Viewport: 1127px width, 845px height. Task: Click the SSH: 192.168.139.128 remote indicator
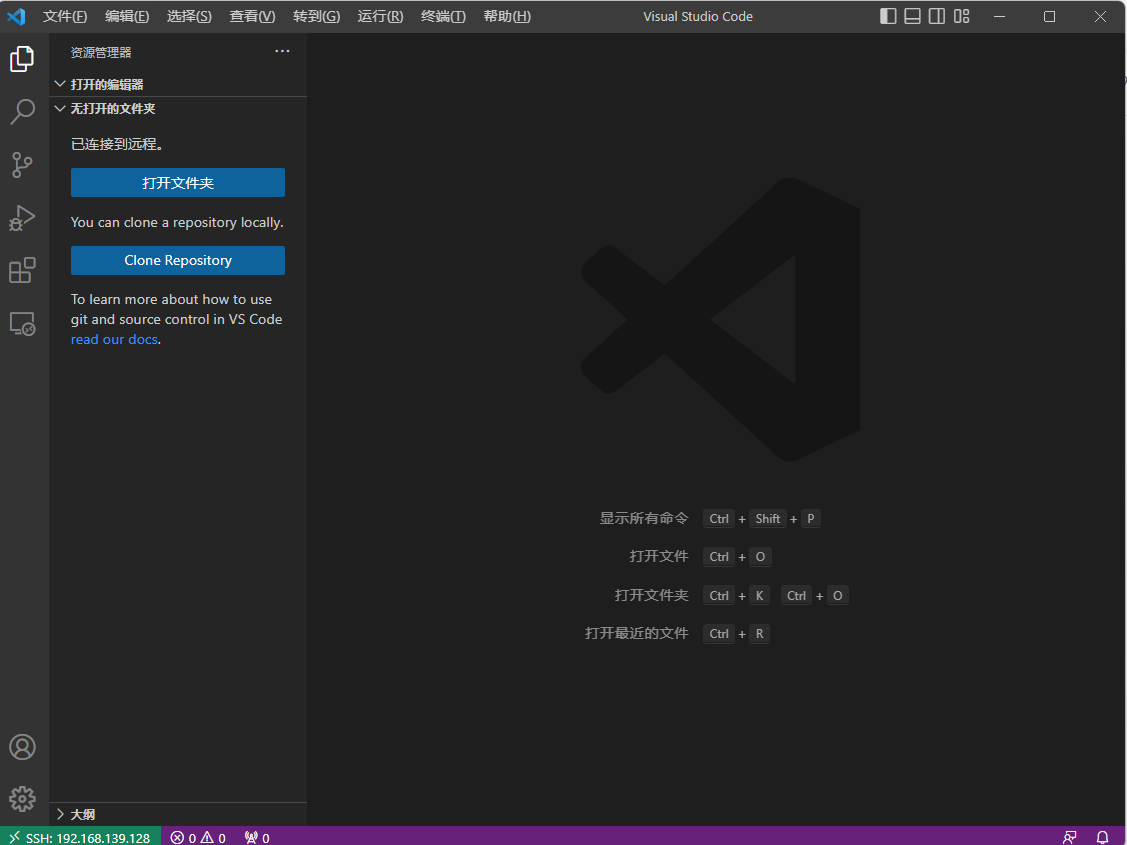(80, 837)
